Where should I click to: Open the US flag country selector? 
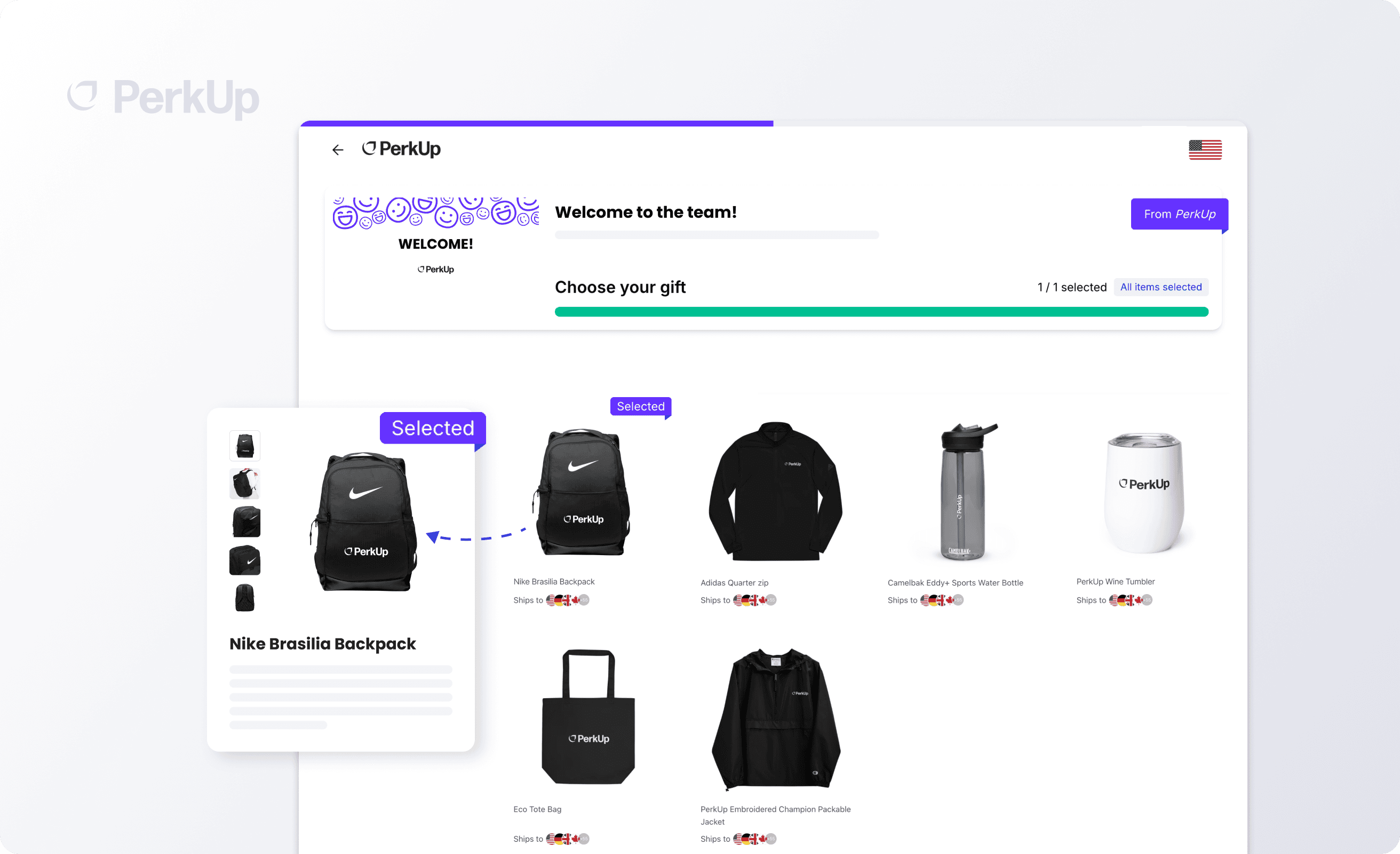1205,149
